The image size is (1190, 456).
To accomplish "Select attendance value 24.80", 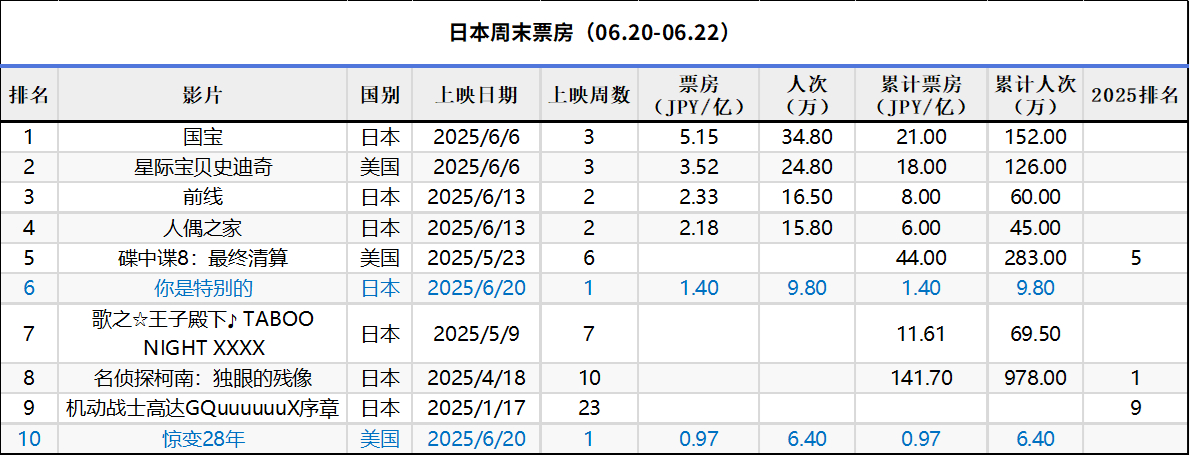I will 808,168.
